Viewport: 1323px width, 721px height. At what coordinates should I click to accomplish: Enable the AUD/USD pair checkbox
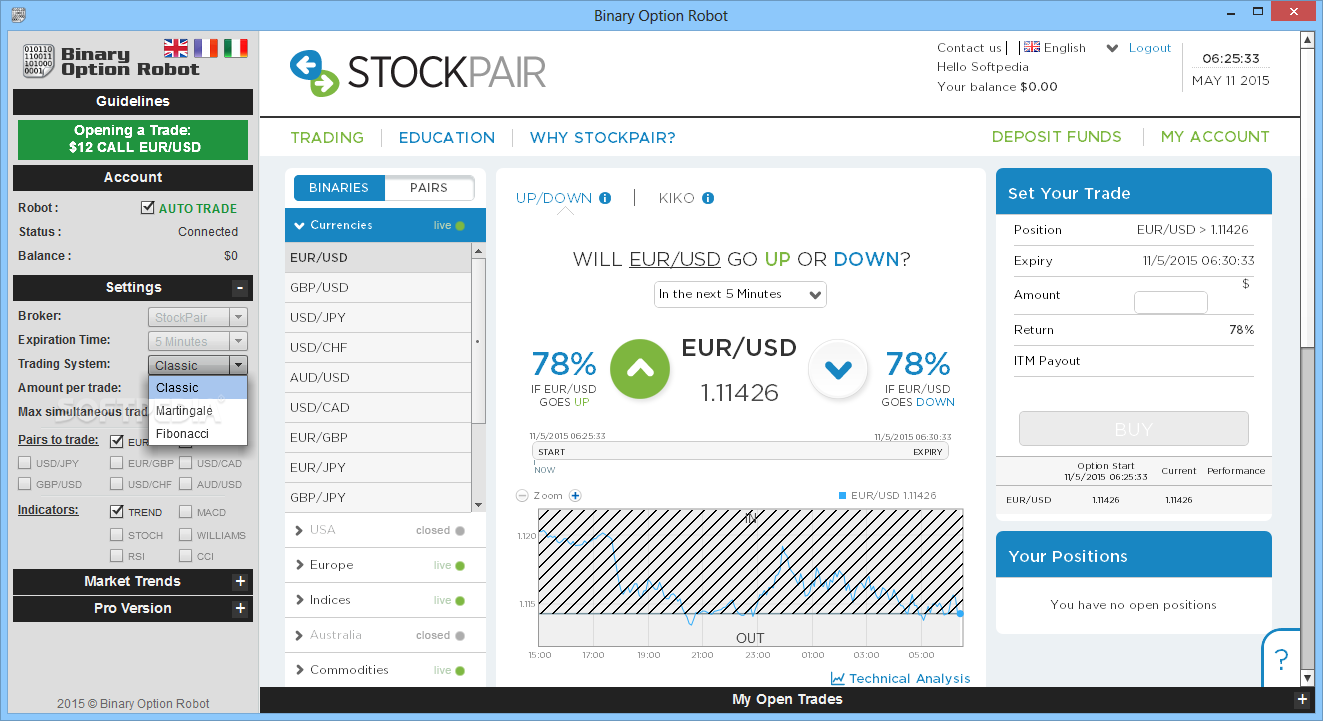tap(186, 484)
